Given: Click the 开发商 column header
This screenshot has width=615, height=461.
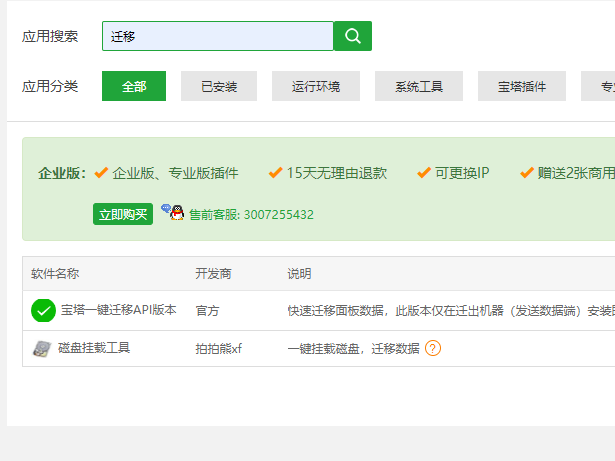Looking at the screenshot, I should click(213, 273).
